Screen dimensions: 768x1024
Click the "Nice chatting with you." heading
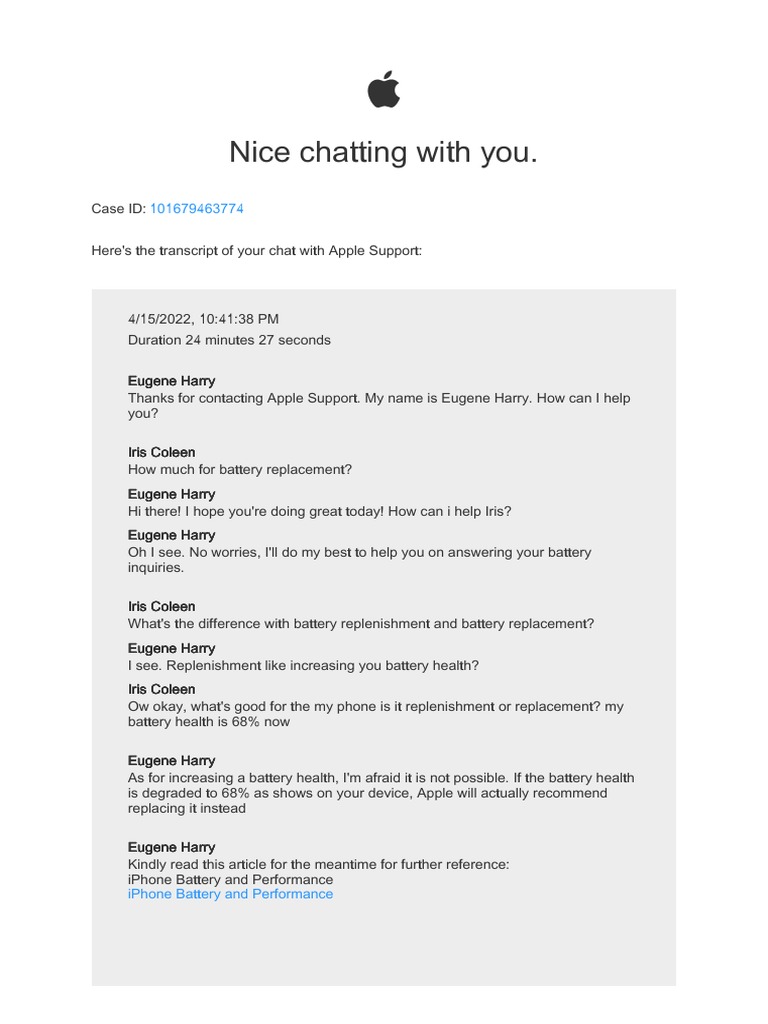383,152
